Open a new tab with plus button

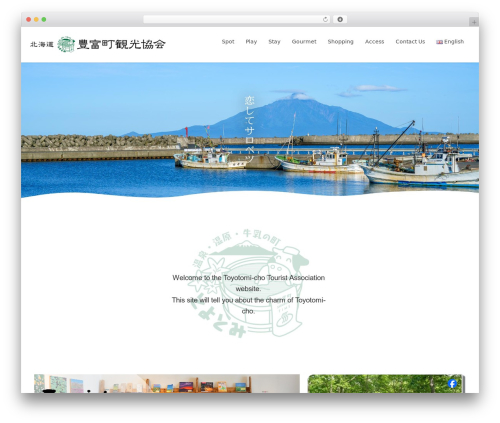click(x=474, y=22)
